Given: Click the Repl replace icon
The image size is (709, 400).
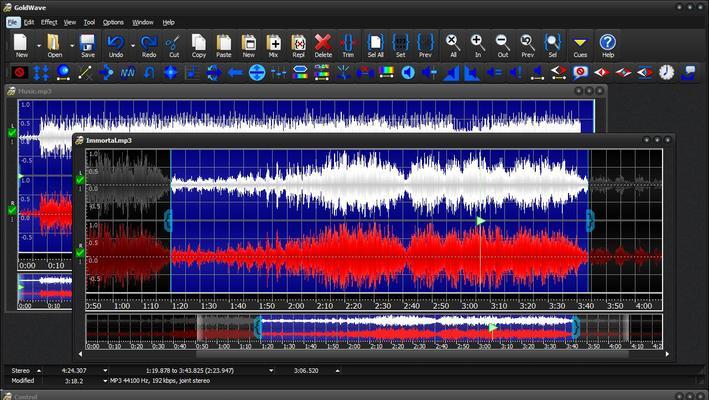Looking at the screenshot, I should click(x=298, y=46).
